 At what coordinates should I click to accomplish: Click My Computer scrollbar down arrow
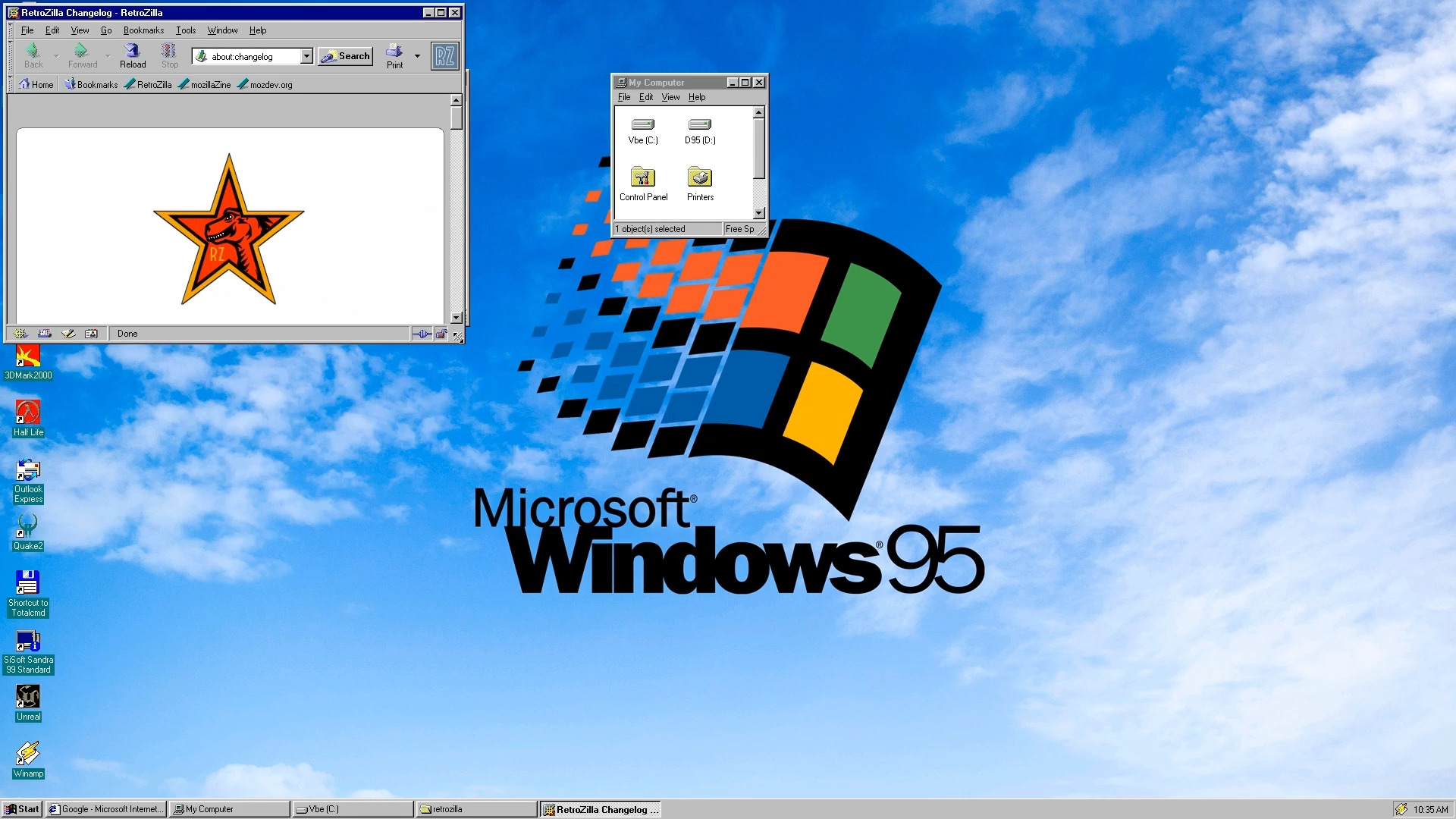point(758,213)
